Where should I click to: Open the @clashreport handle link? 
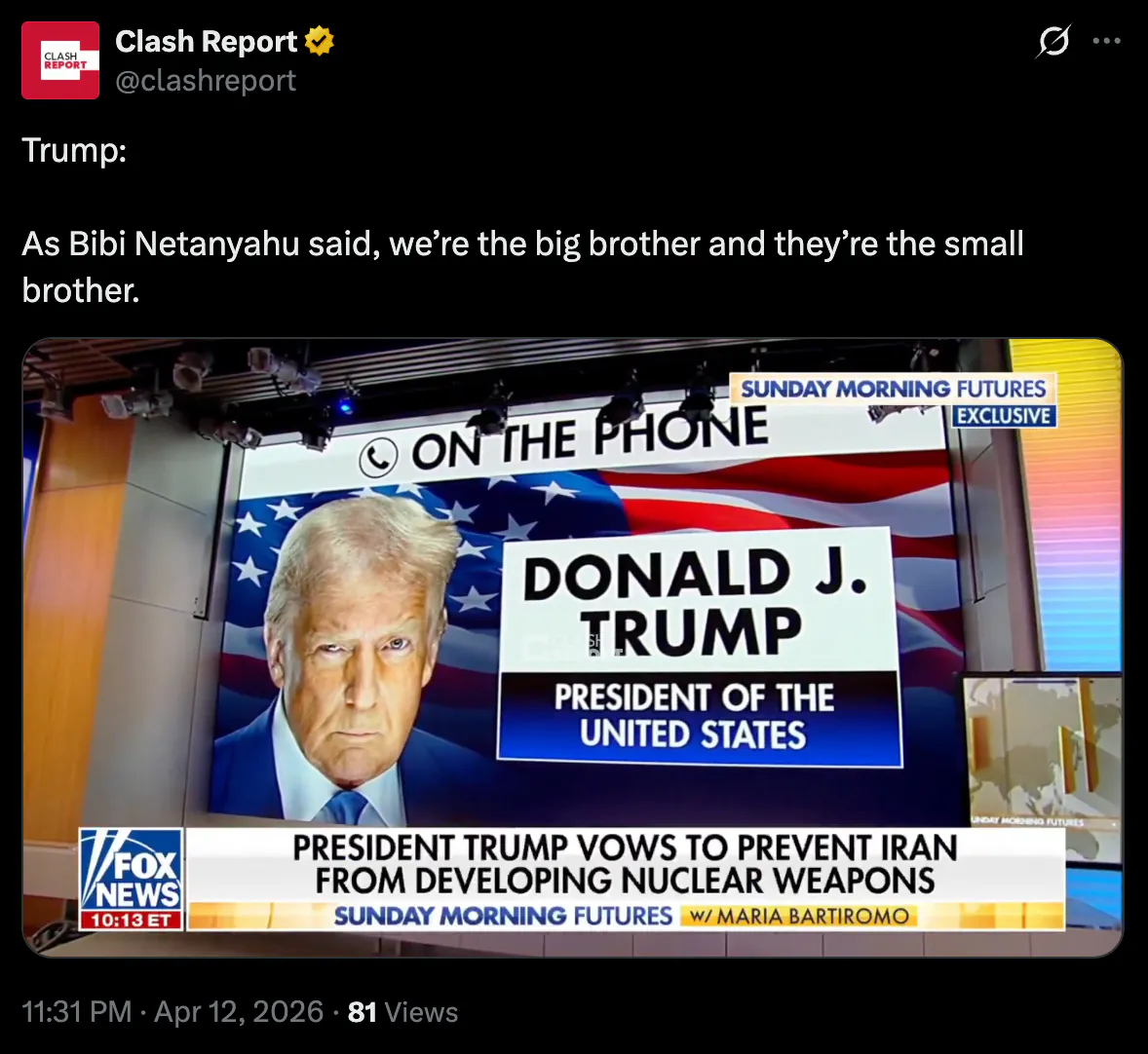pos(205,81)
